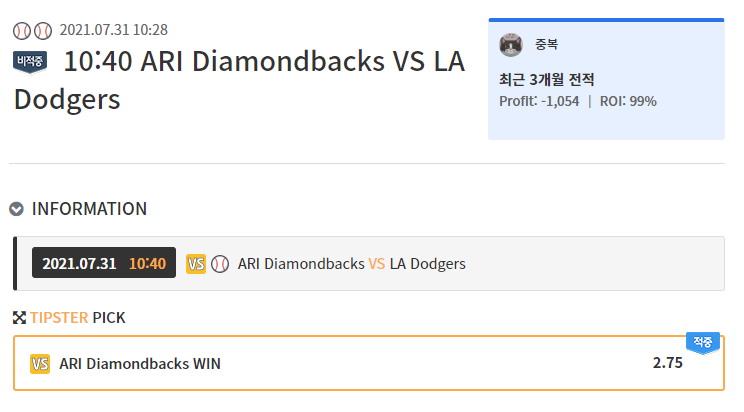Click the VS icon in the match row

point(196,264)
